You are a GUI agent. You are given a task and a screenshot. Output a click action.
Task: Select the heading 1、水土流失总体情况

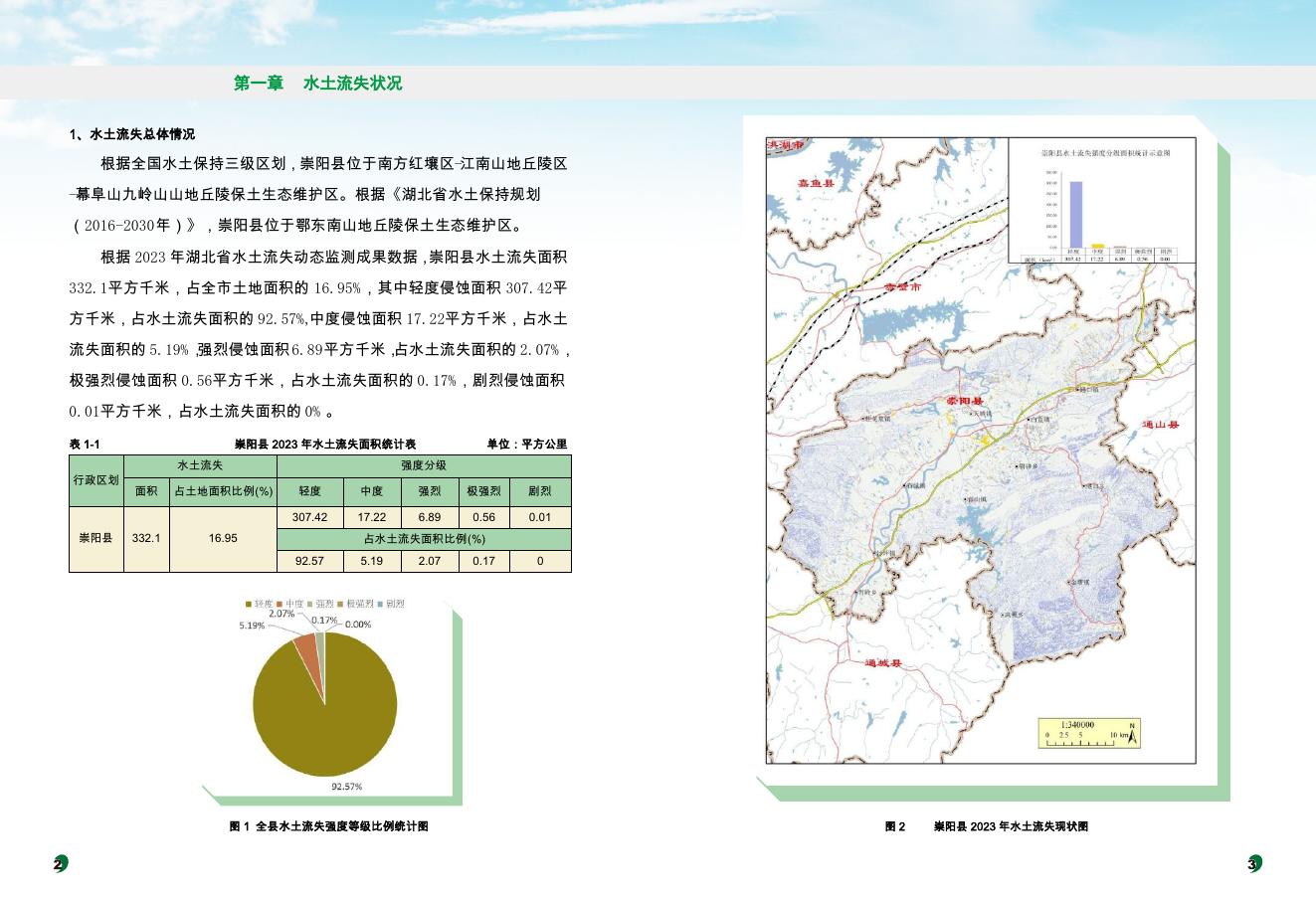click(132, 134)
